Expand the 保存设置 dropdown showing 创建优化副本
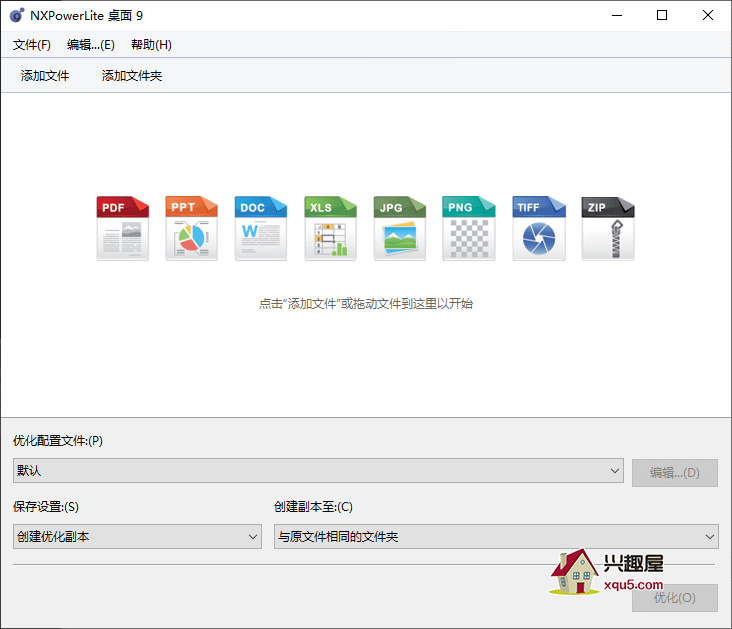732x629 pixels. (137, 537)
